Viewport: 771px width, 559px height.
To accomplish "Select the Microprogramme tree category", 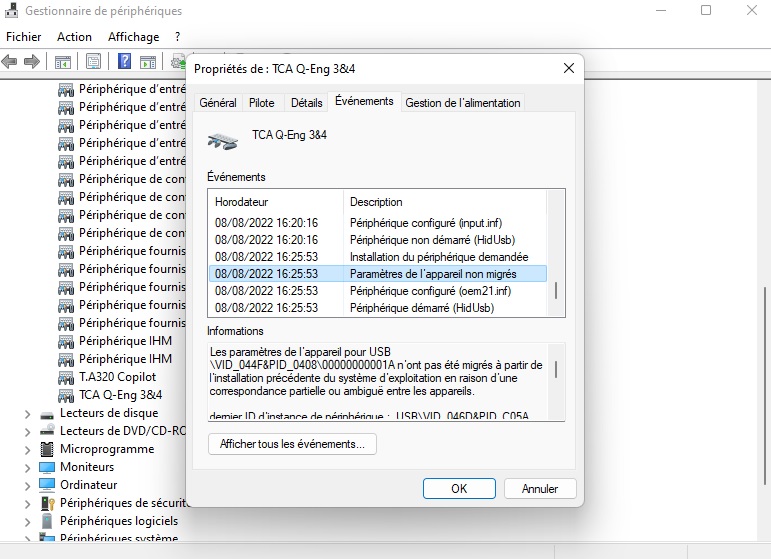I will pyautogui.click(x=107, y=449).
